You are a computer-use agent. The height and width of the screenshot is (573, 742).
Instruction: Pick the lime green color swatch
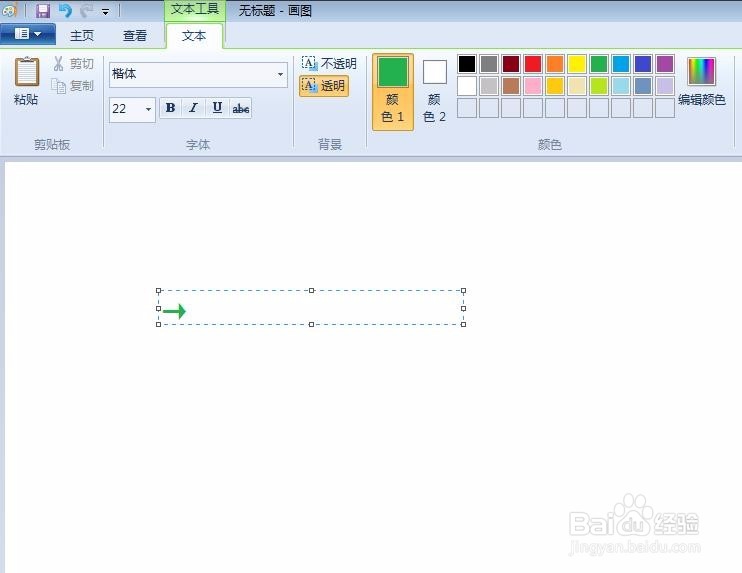[x=599, y=86]
